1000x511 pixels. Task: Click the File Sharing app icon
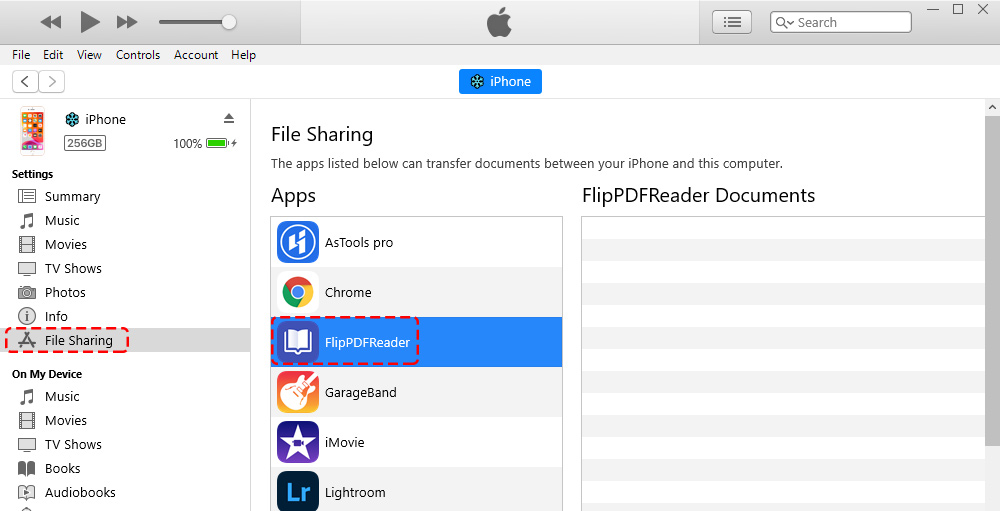pos(27,340)
